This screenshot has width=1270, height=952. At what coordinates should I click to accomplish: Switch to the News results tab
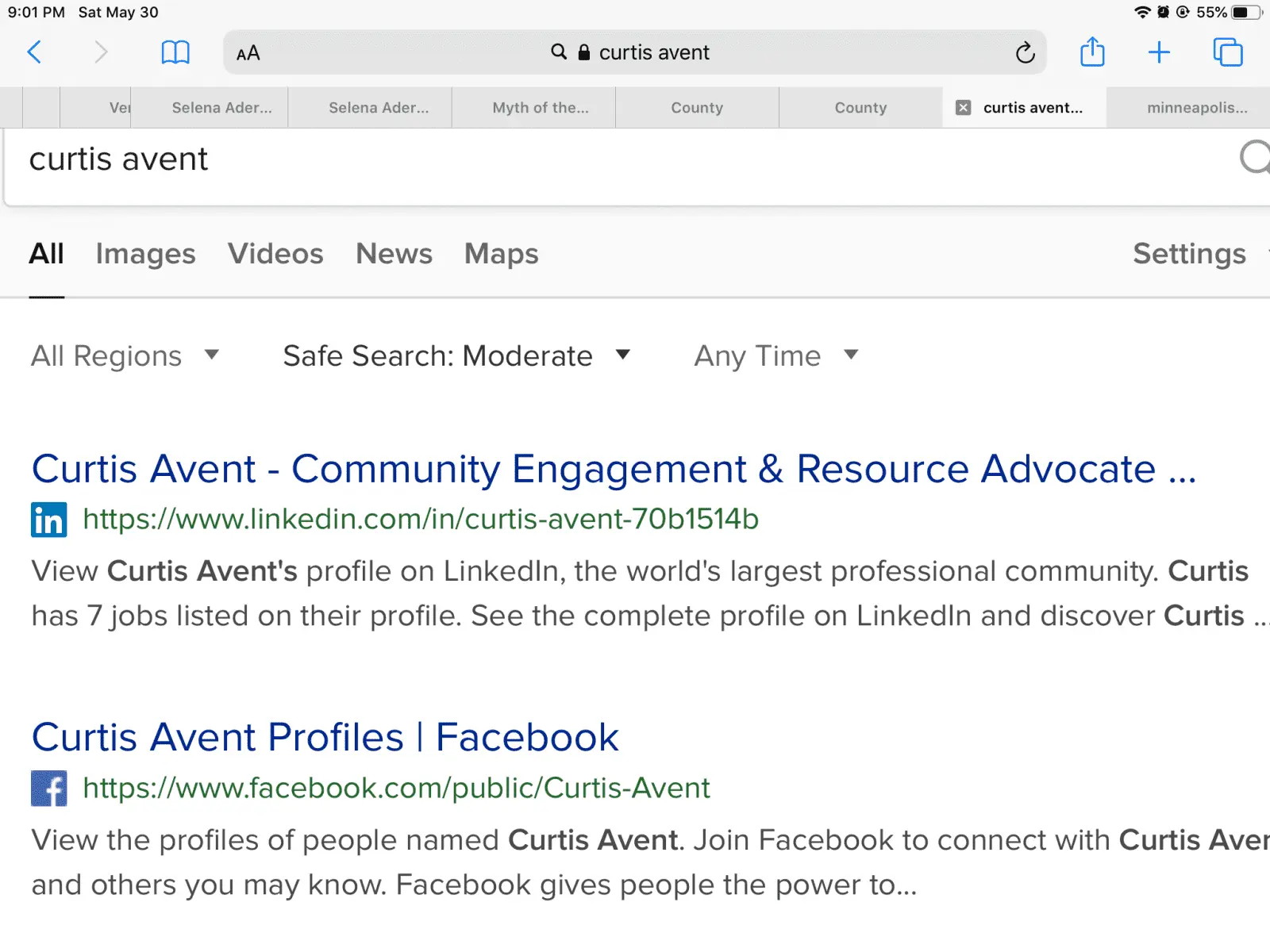click(394, 254)
